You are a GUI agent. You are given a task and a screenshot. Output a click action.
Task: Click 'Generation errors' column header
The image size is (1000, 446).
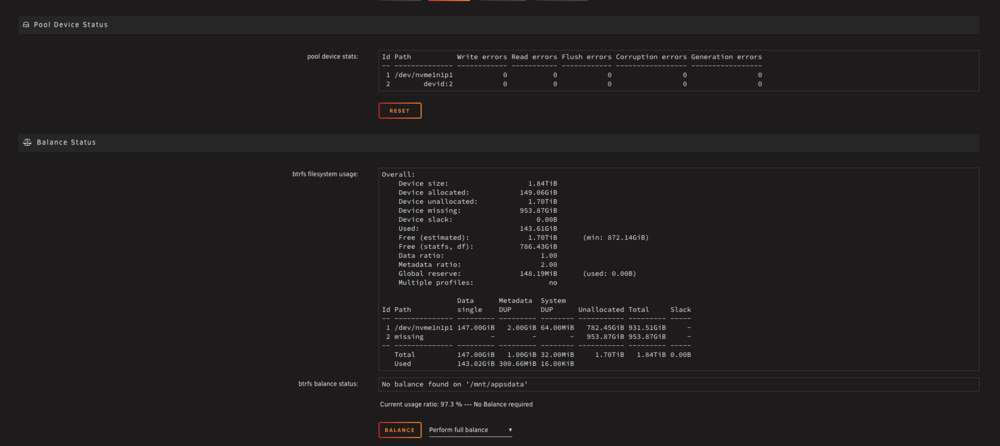726,57
